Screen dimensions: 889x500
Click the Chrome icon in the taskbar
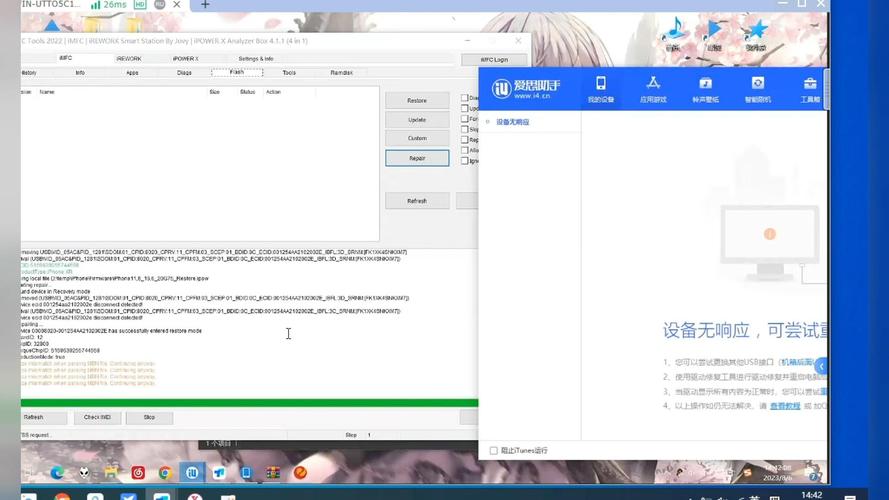click(x=165, y=473)
